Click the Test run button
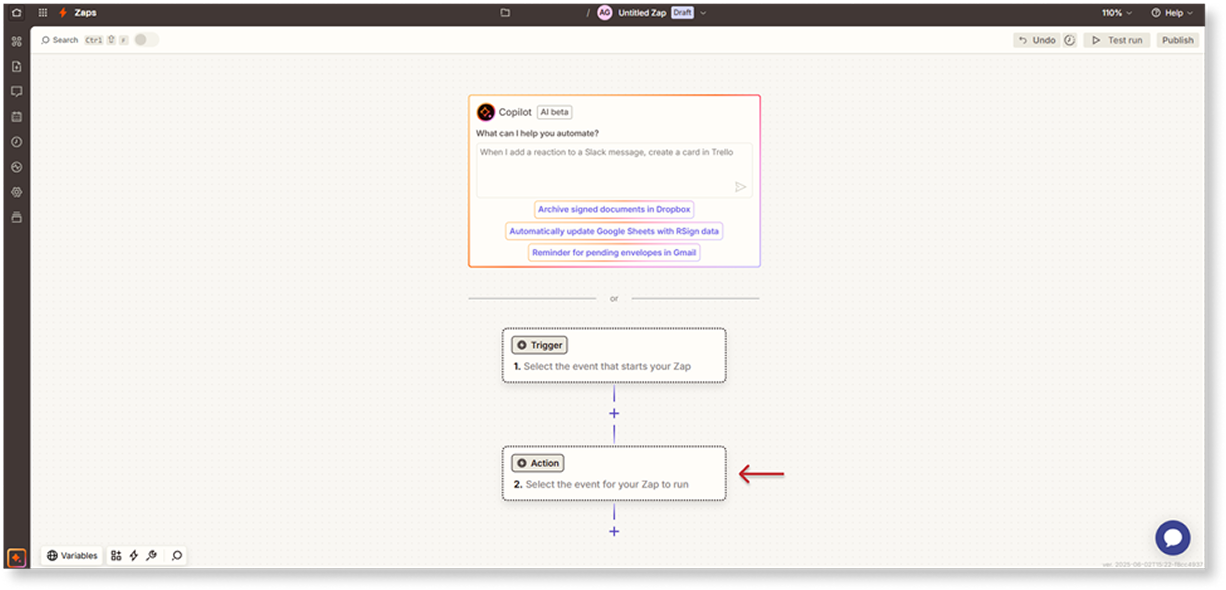1226x590 pixels. click(x=1117, y=40)
